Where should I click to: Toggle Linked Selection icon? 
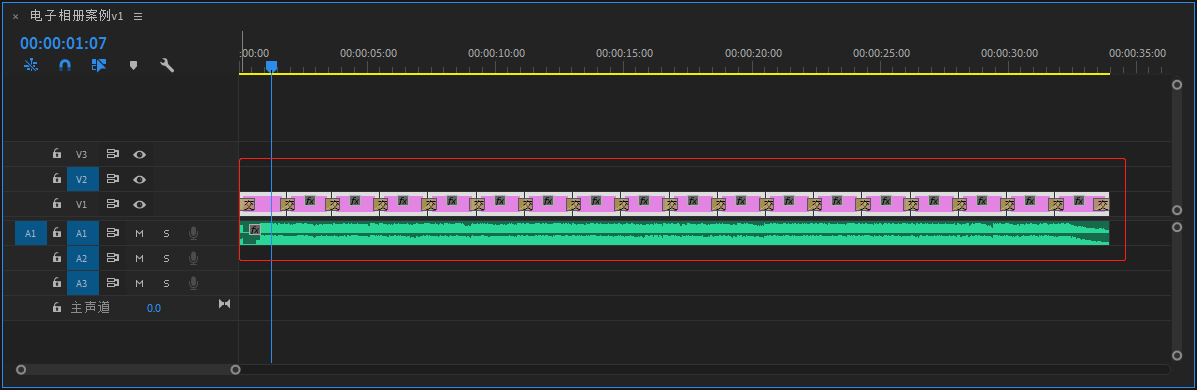click(98, 66)
